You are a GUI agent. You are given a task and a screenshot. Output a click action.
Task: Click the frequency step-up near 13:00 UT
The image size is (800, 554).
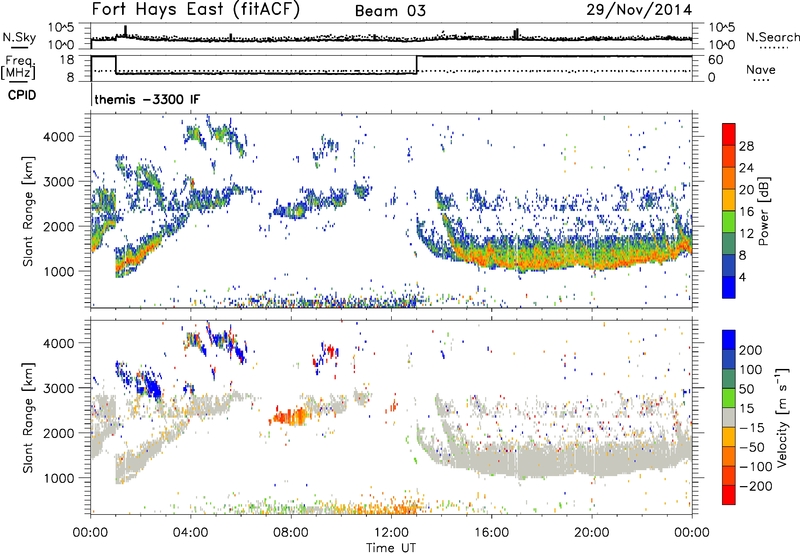417,65
